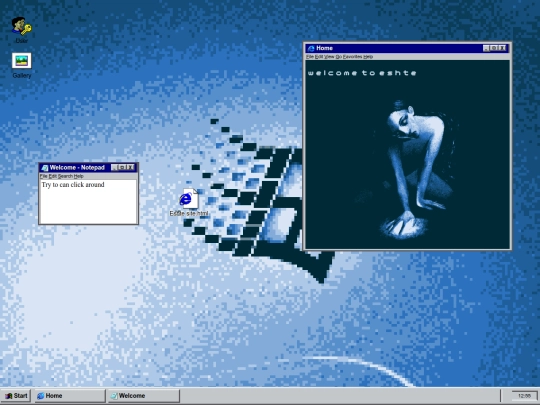Minimize the Home window

click(x=486, y=48)
